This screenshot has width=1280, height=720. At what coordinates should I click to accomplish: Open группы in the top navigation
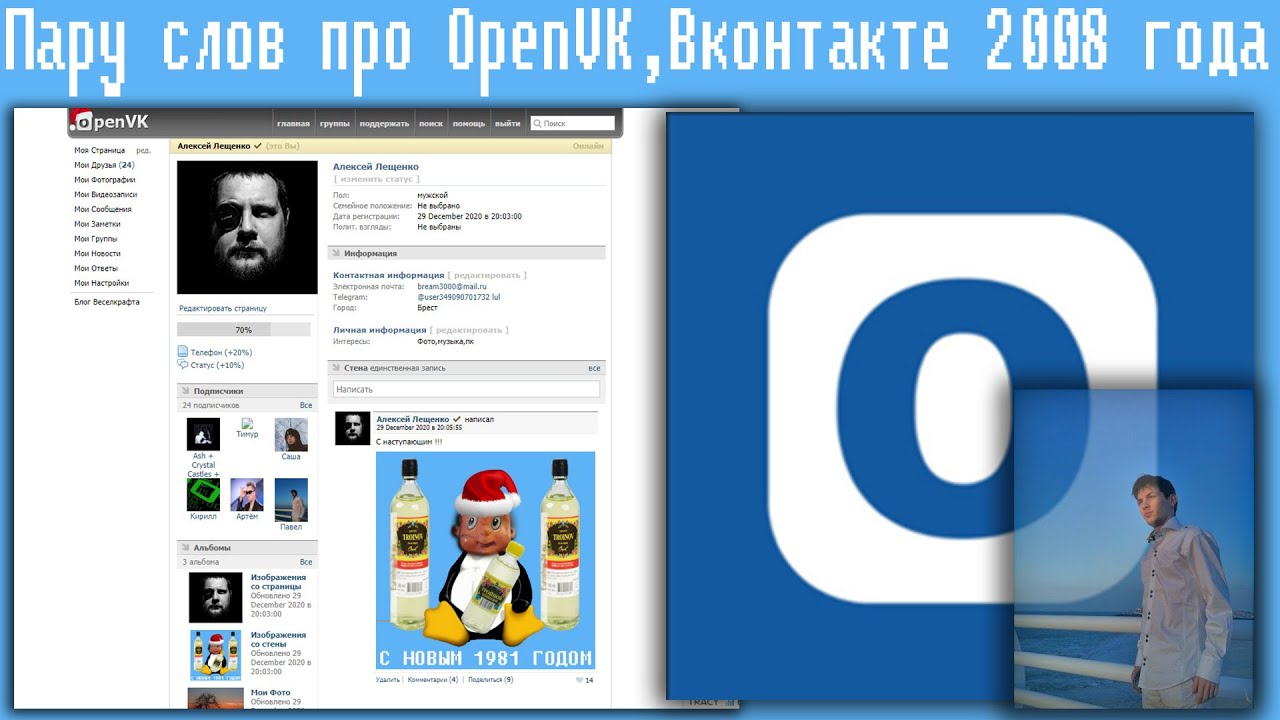pos(335,124)
